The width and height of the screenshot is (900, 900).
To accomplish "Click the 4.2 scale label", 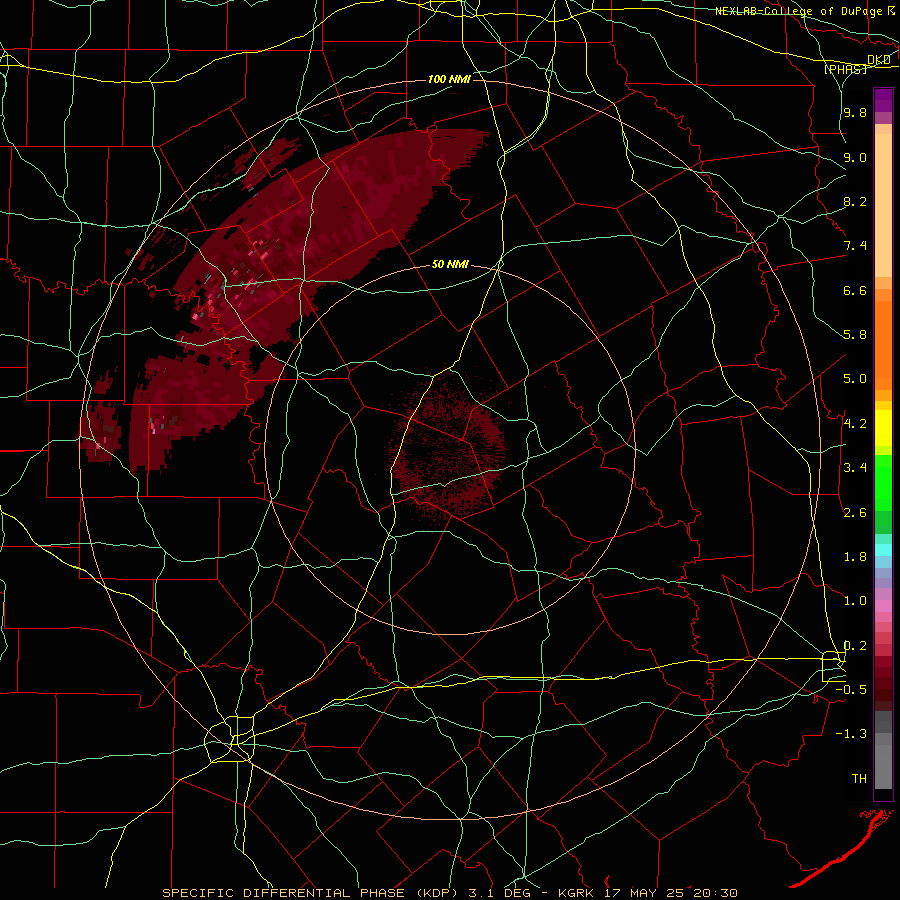I will pyautogui.click(x=855, y=424).
